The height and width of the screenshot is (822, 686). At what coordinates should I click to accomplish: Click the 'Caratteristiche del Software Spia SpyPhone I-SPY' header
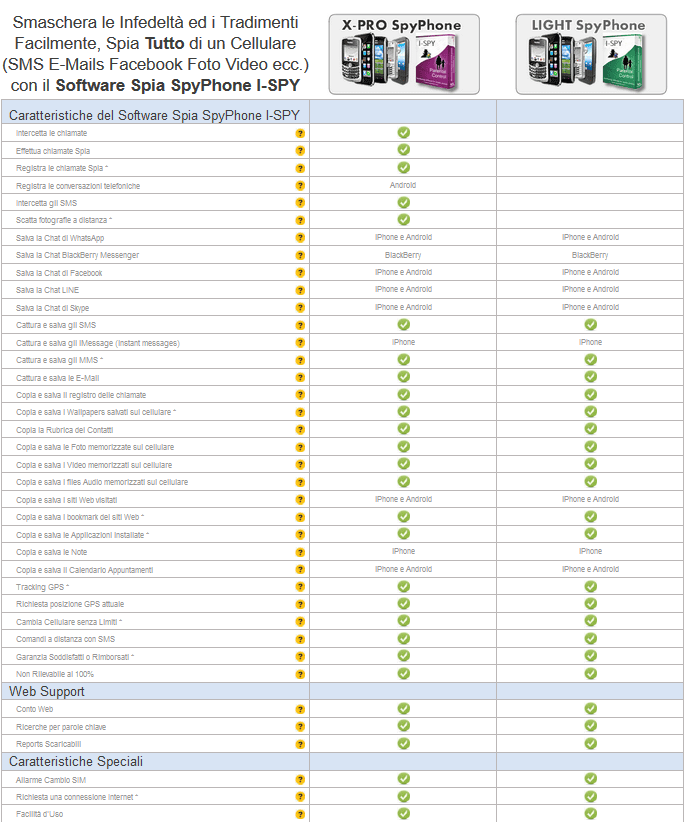click(155, 115)
